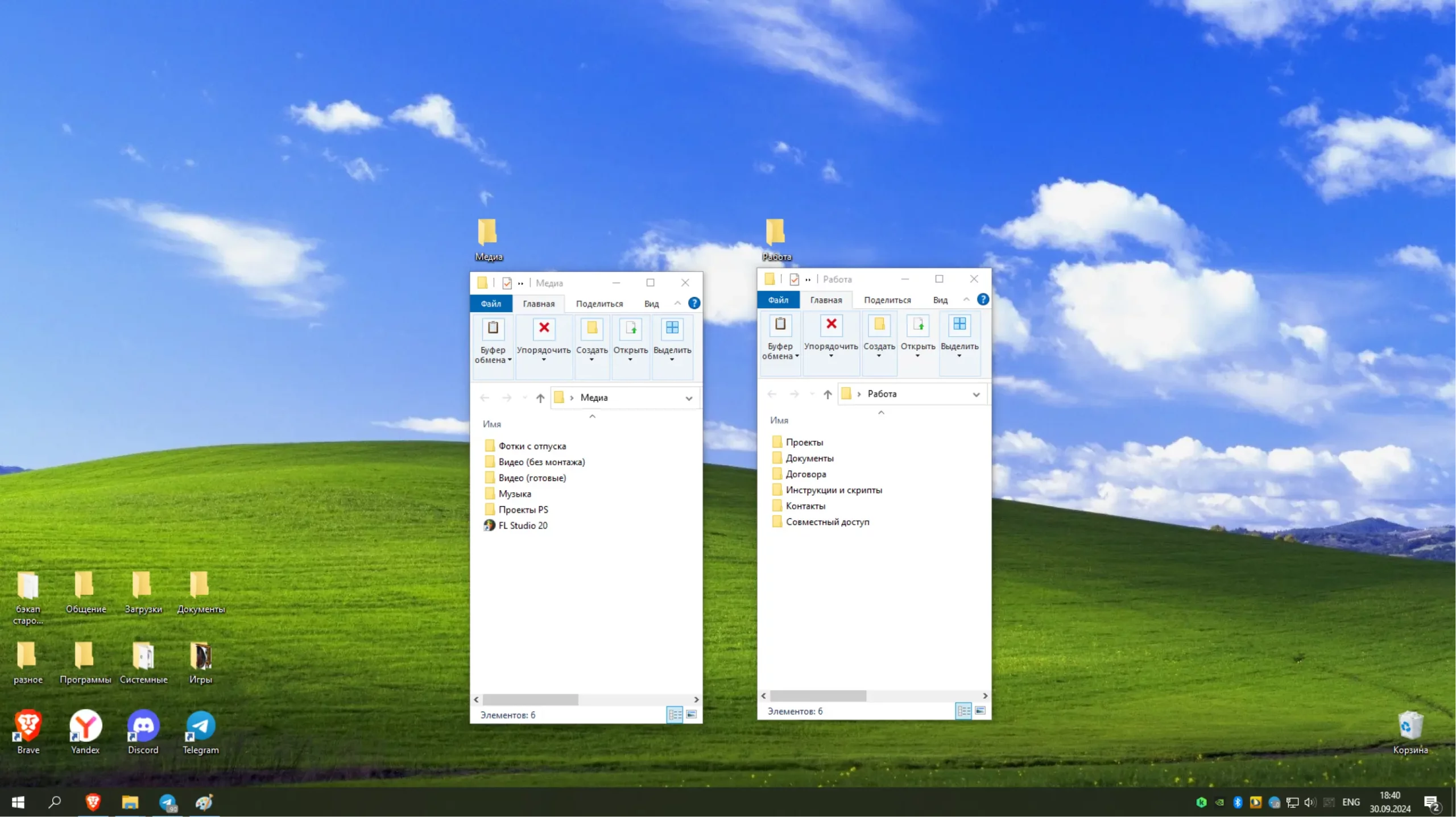Open the Файл tab in Медиа window
Image resolution: width=1456 pixels, height=817 pixels.
491,304
